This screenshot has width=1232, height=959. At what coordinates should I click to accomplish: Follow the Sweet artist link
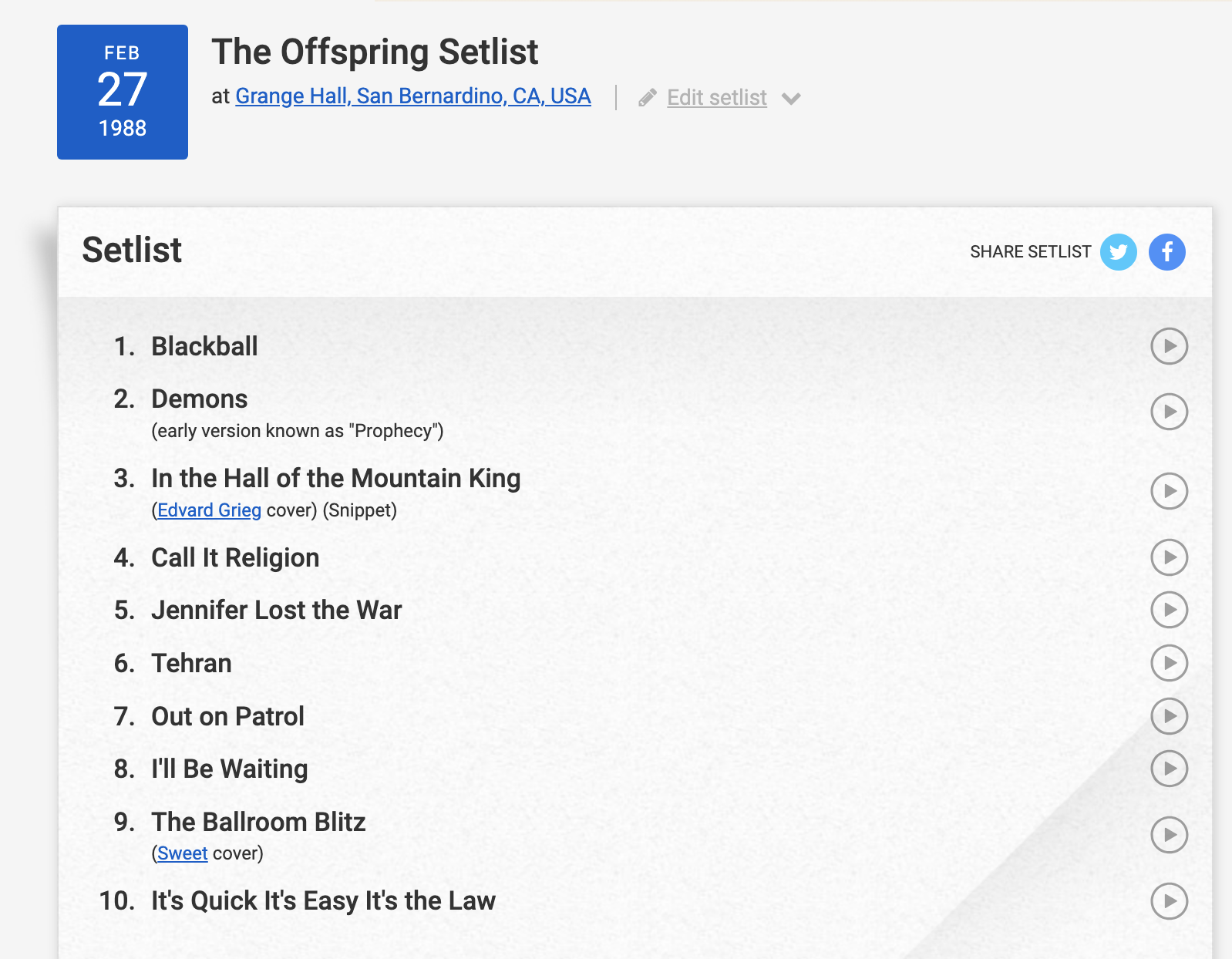183,853
